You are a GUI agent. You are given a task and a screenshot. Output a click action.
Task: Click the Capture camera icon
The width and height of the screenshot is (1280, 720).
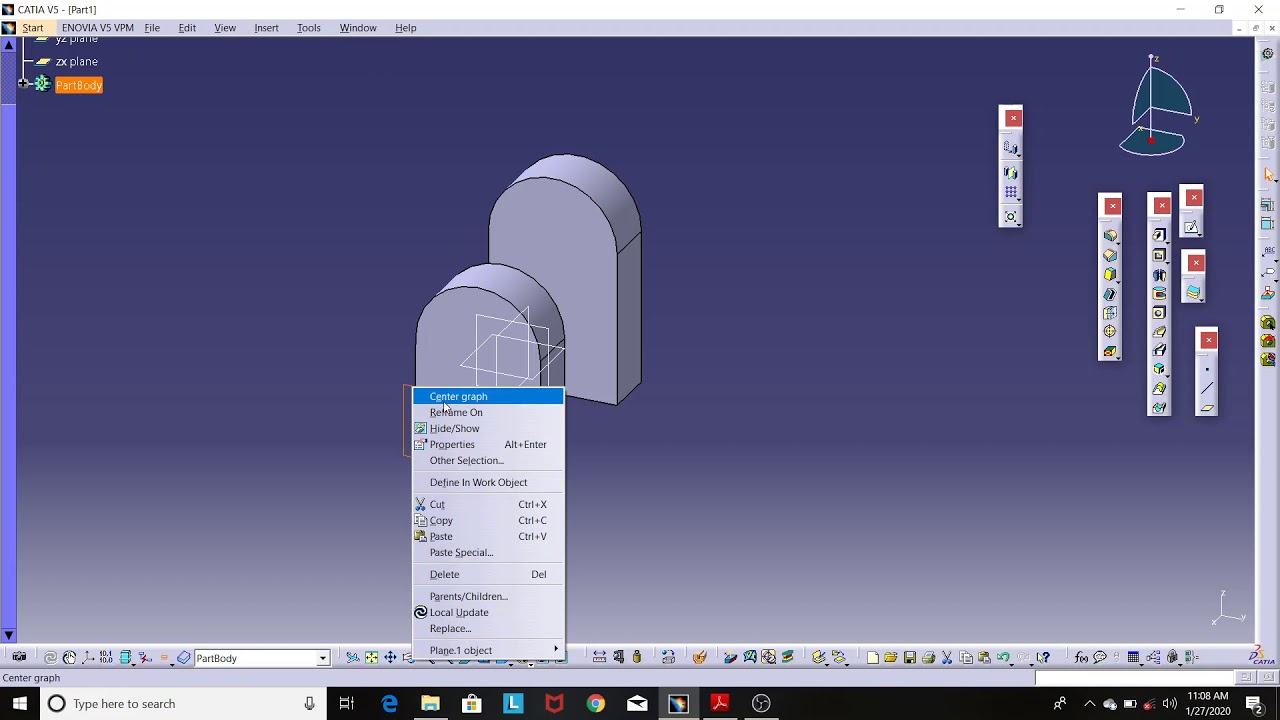pyautogui.click(x=18, y=657)
